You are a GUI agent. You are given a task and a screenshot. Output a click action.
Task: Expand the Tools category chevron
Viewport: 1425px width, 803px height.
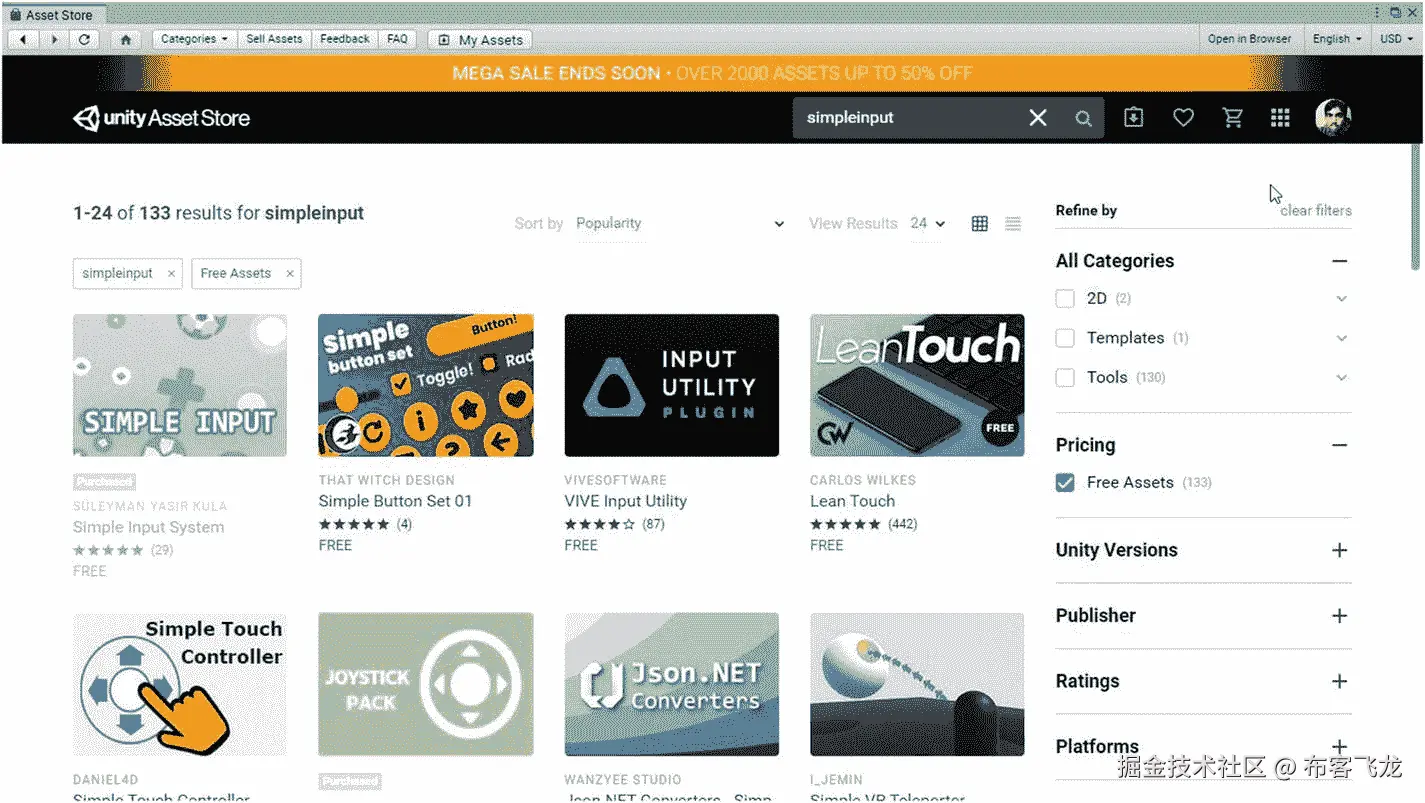coord(1342,377)
